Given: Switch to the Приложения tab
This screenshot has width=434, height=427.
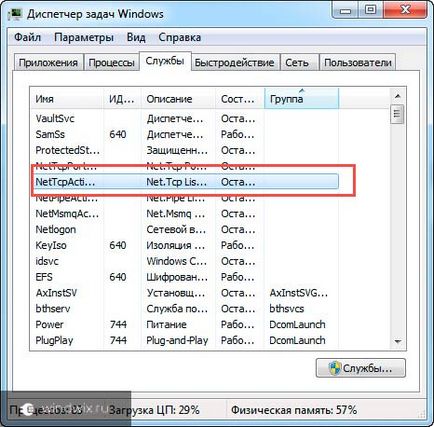Looking at the screenshot, I should coord(48,63).
